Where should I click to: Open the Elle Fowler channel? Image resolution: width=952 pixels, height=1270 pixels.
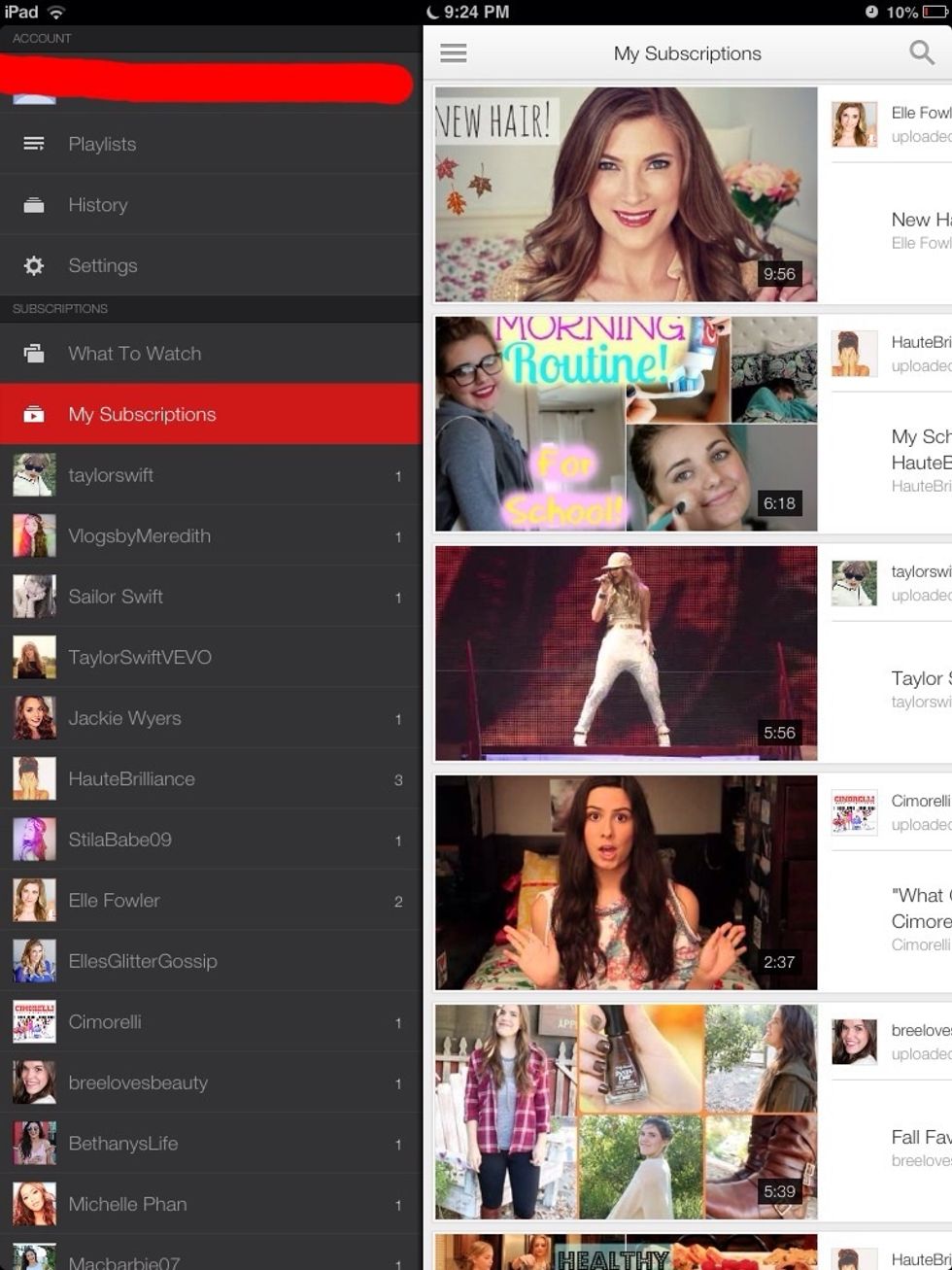[x=113, y=900]
